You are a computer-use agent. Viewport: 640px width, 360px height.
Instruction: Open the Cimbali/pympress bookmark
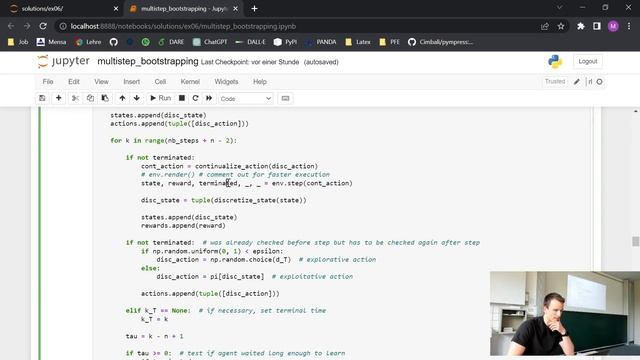pyautogui.click(x=440, y=42)
